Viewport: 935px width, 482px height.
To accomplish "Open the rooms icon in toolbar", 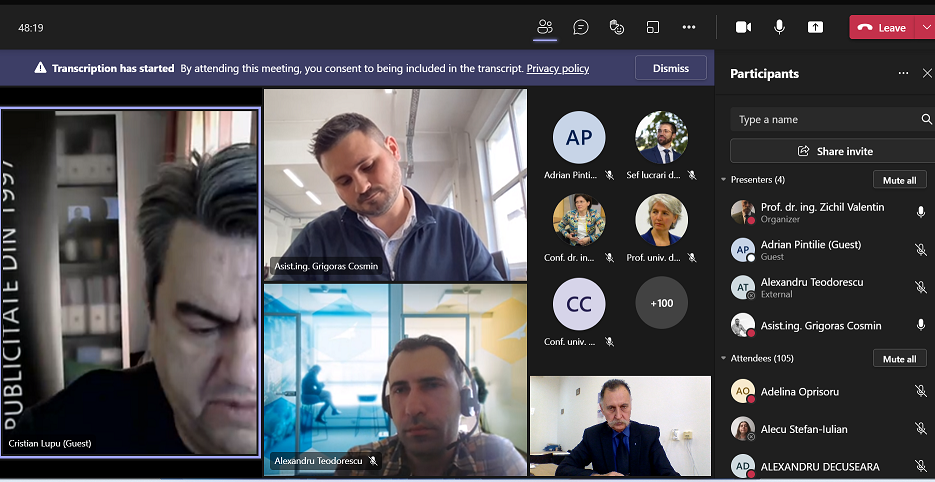I will tap(653, 27).
